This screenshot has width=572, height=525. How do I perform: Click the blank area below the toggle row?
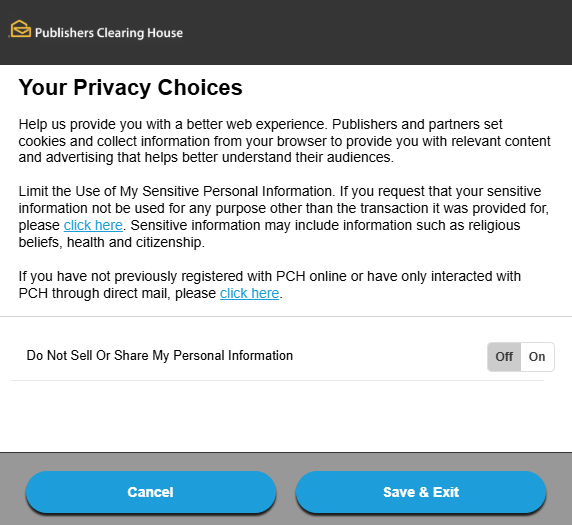pos(286,416)
